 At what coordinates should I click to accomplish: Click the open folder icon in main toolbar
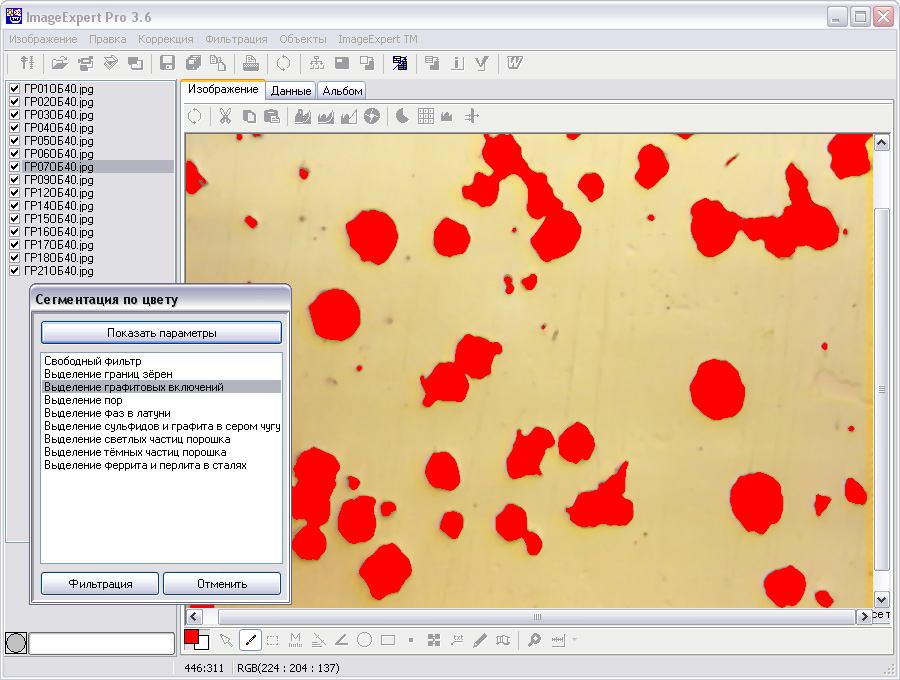pyautogui.click(x=60, y=63)
